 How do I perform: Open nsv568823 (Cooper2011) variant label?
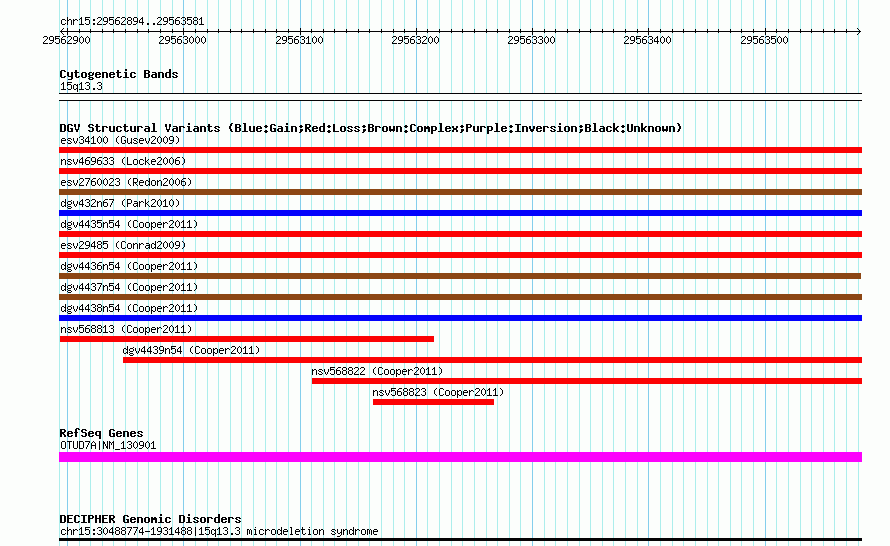(438, 392)
